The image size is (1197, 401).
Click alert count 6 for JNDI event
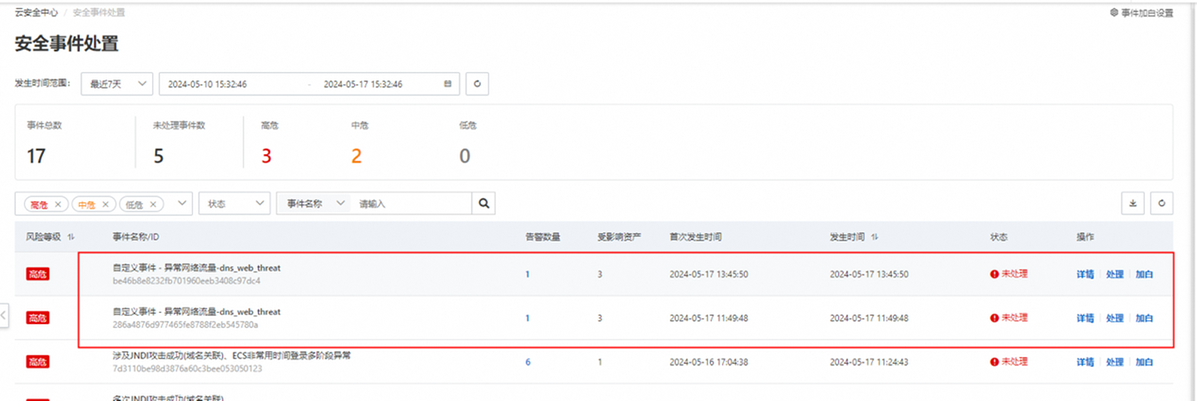tap(528, 362)
